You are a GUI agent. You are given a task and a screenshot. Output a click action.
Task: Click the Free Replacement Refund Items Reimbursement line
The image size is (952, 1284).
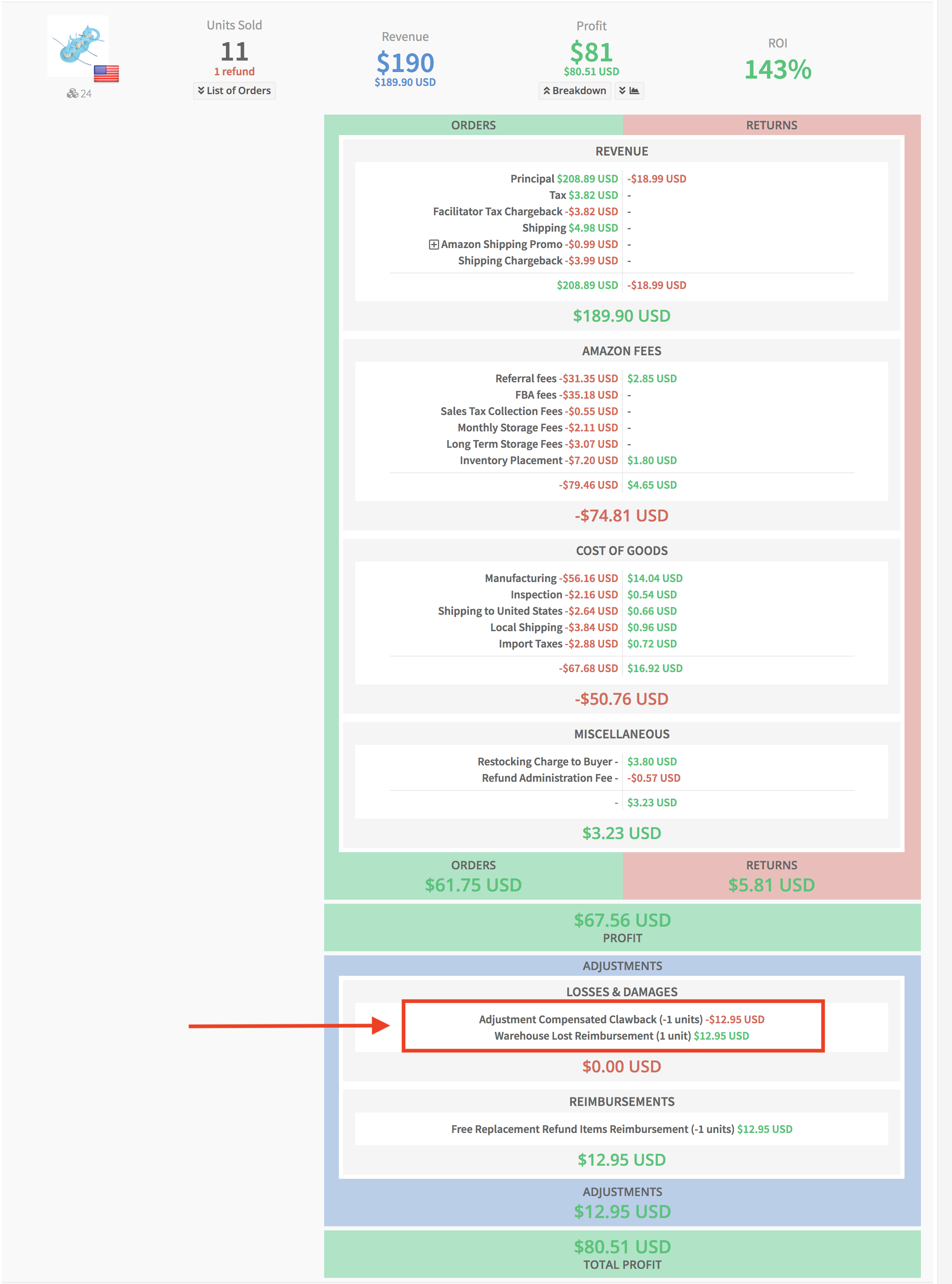621,1128
